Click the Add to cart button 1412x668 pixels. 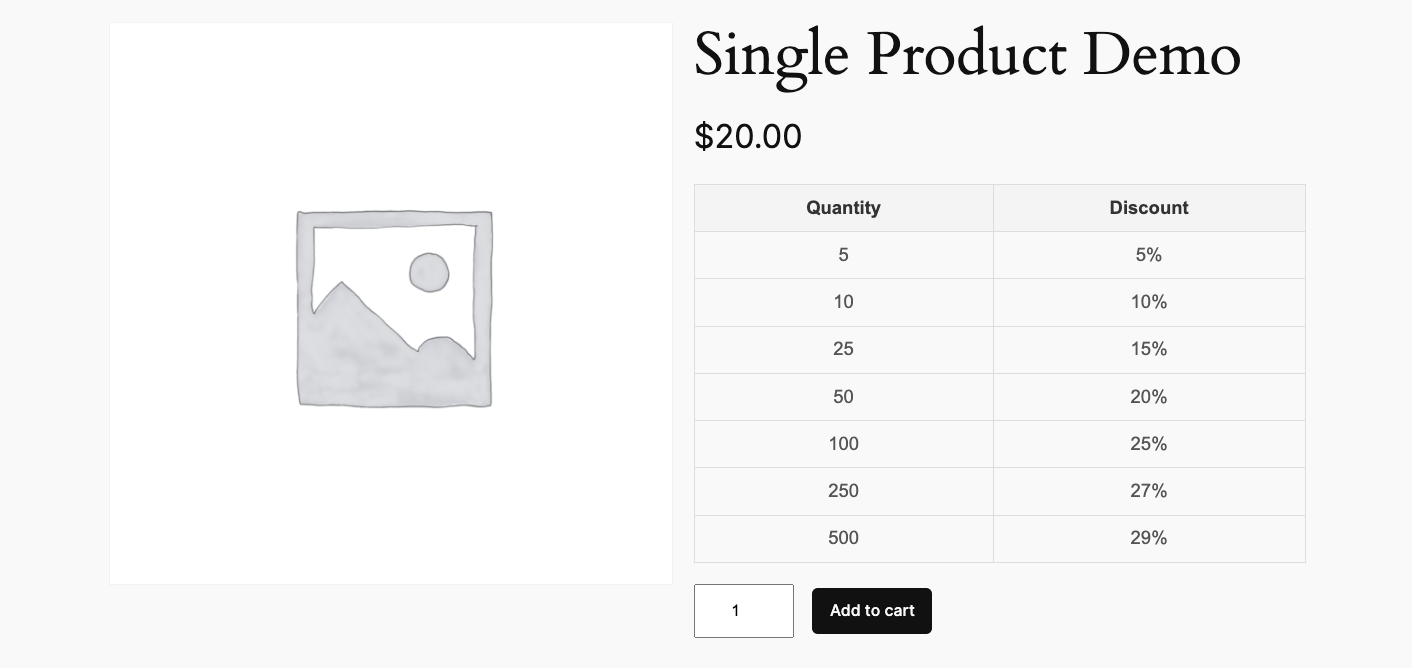coord(871,611)
